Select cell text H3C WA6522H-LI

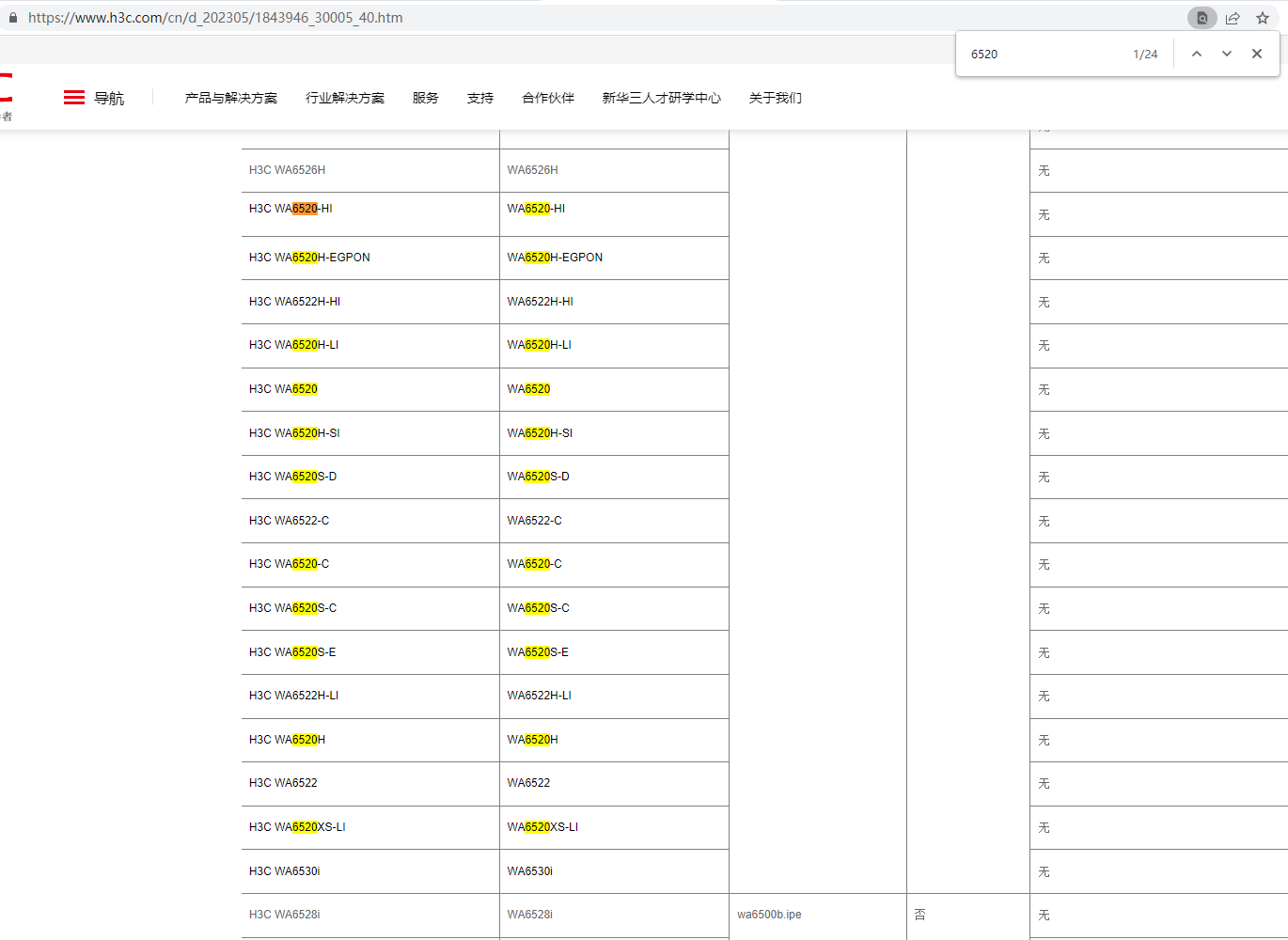click(293, 696)
